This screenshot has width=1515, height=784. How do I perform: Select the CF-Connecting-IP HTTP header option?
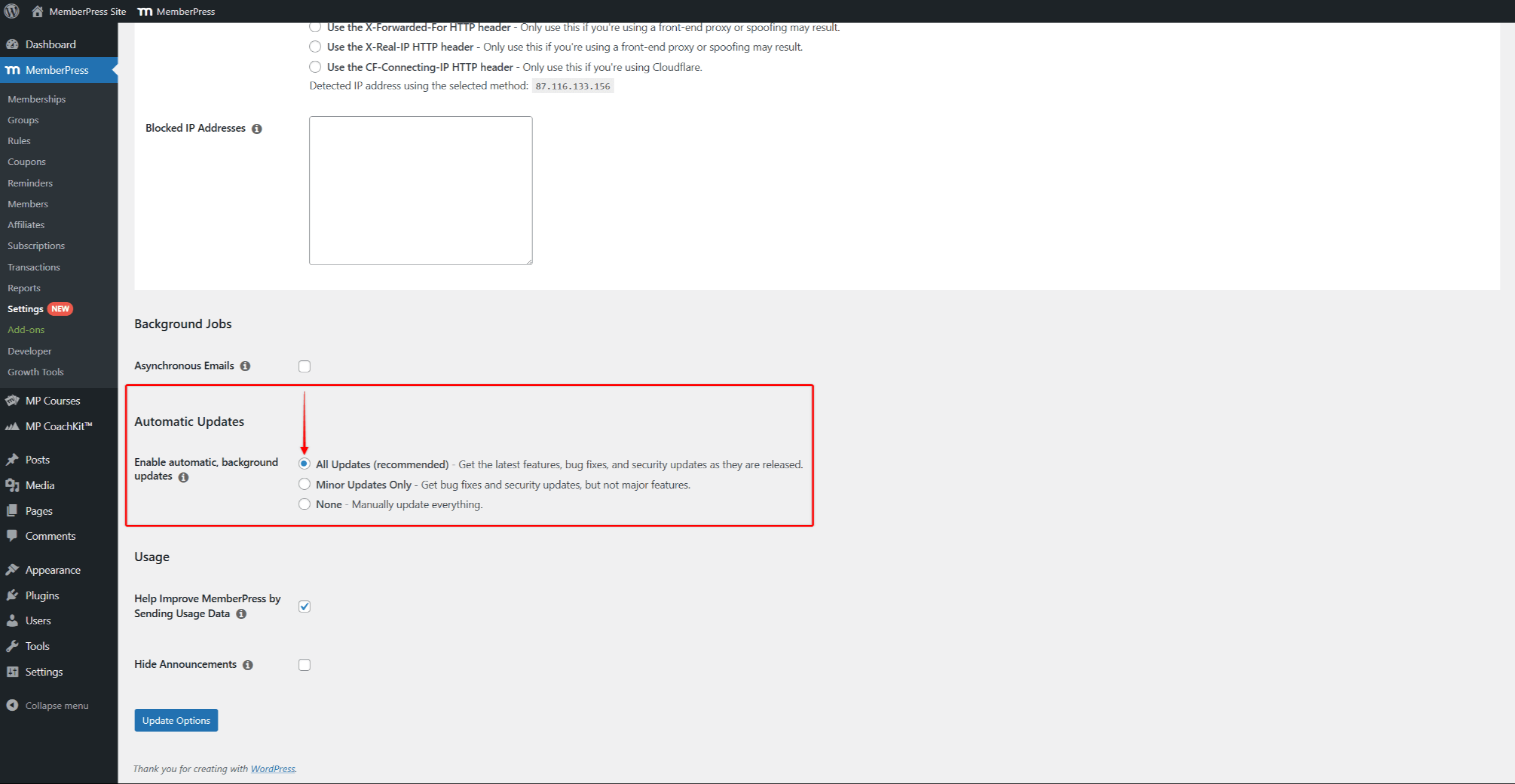point(315,67)
